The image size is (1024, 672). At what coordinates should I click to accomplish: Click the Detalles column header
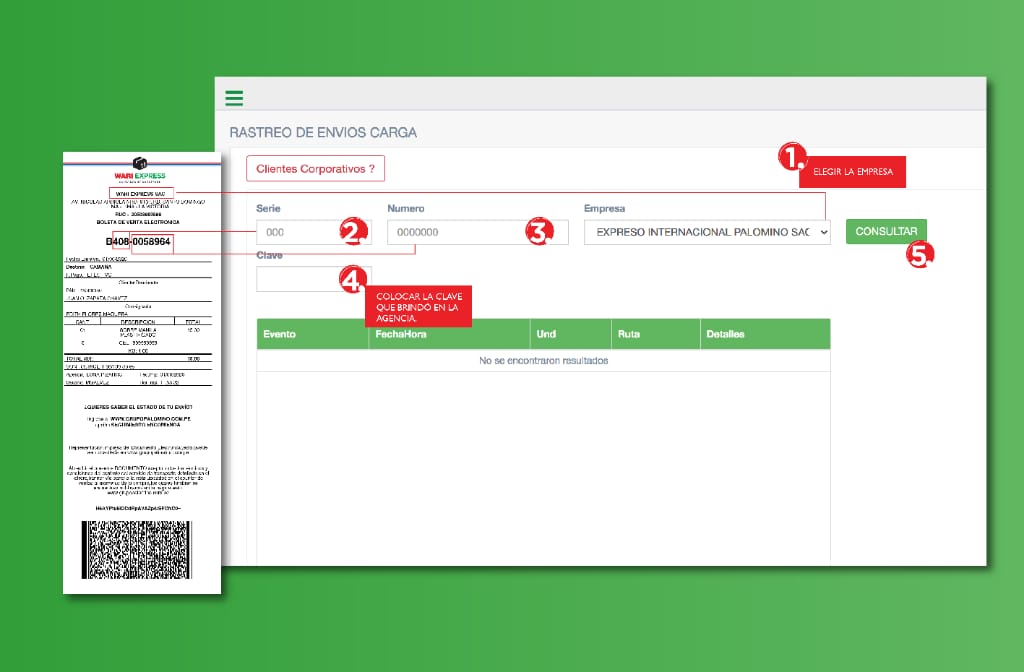(x=724, y=334)
